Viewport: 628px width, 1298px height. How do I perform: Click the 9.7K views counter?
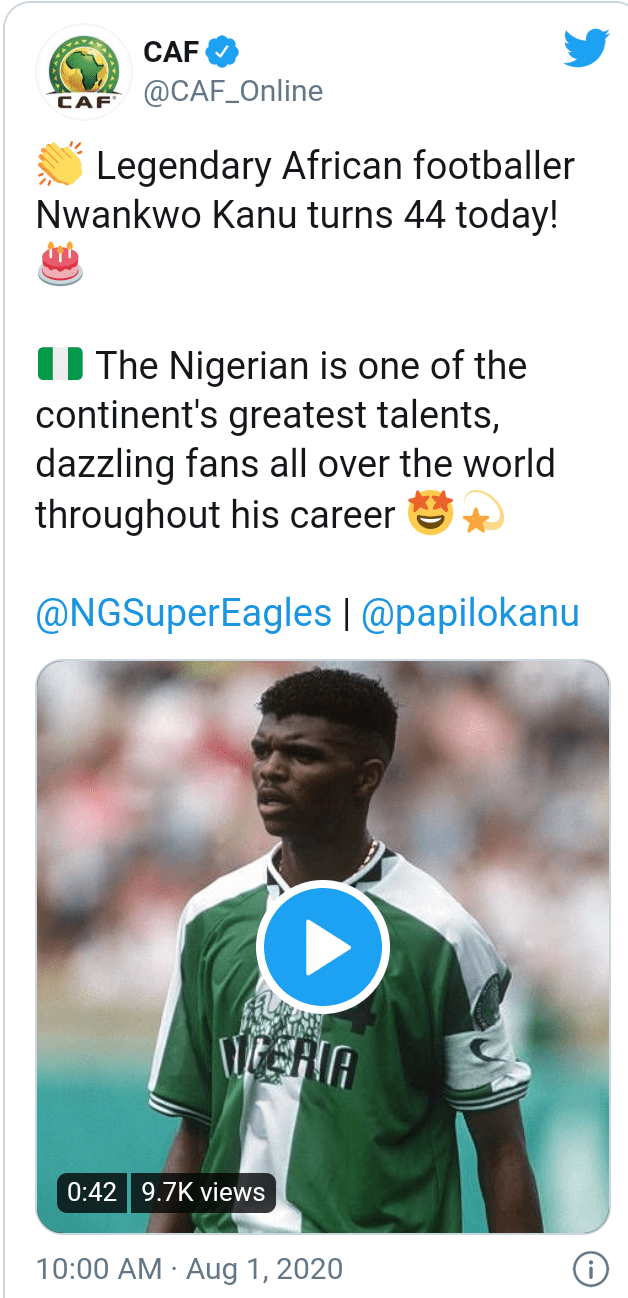(203, 1191)
